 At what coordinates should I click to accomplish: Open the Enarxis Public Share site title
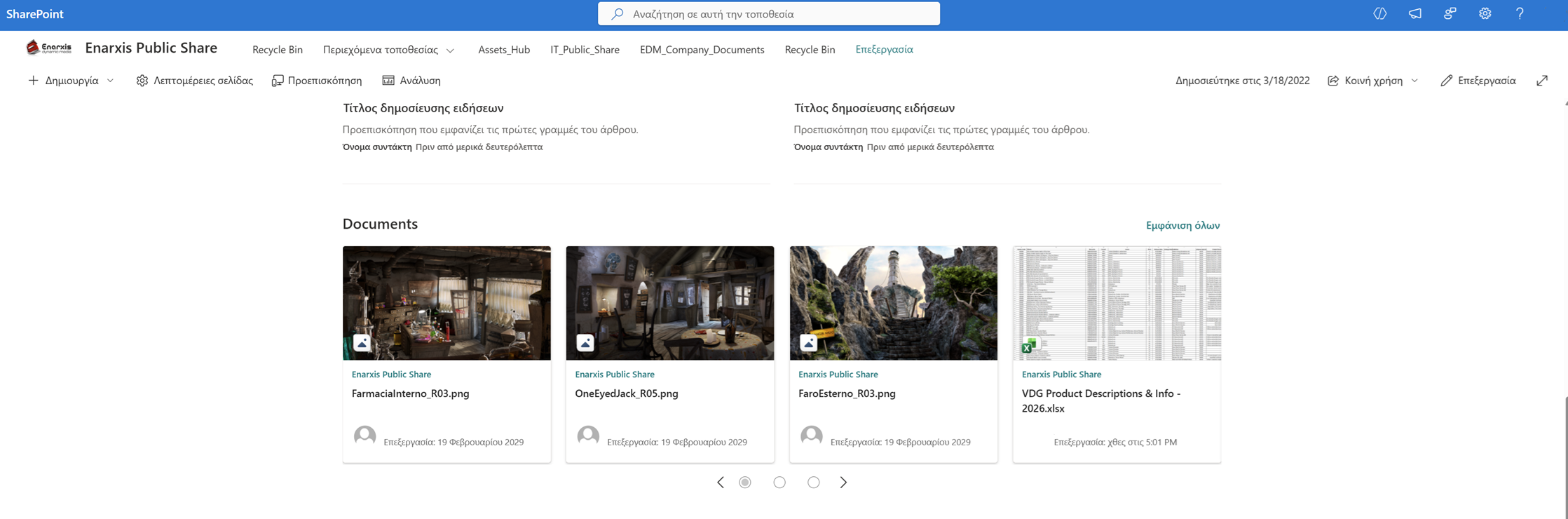(151, 48)
